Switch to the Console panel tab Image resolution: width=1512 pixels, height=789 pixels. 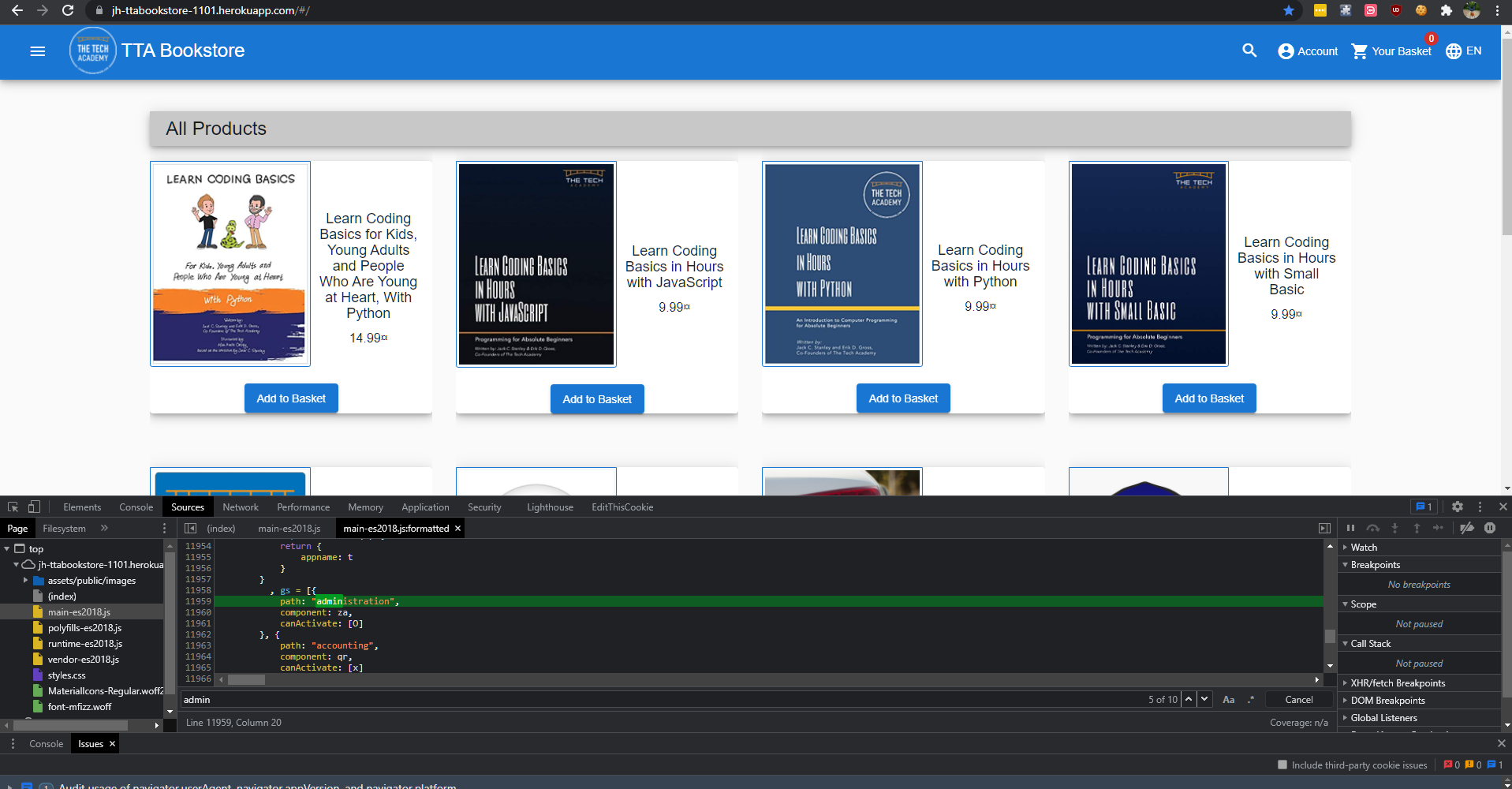click(x=136, y=507)
